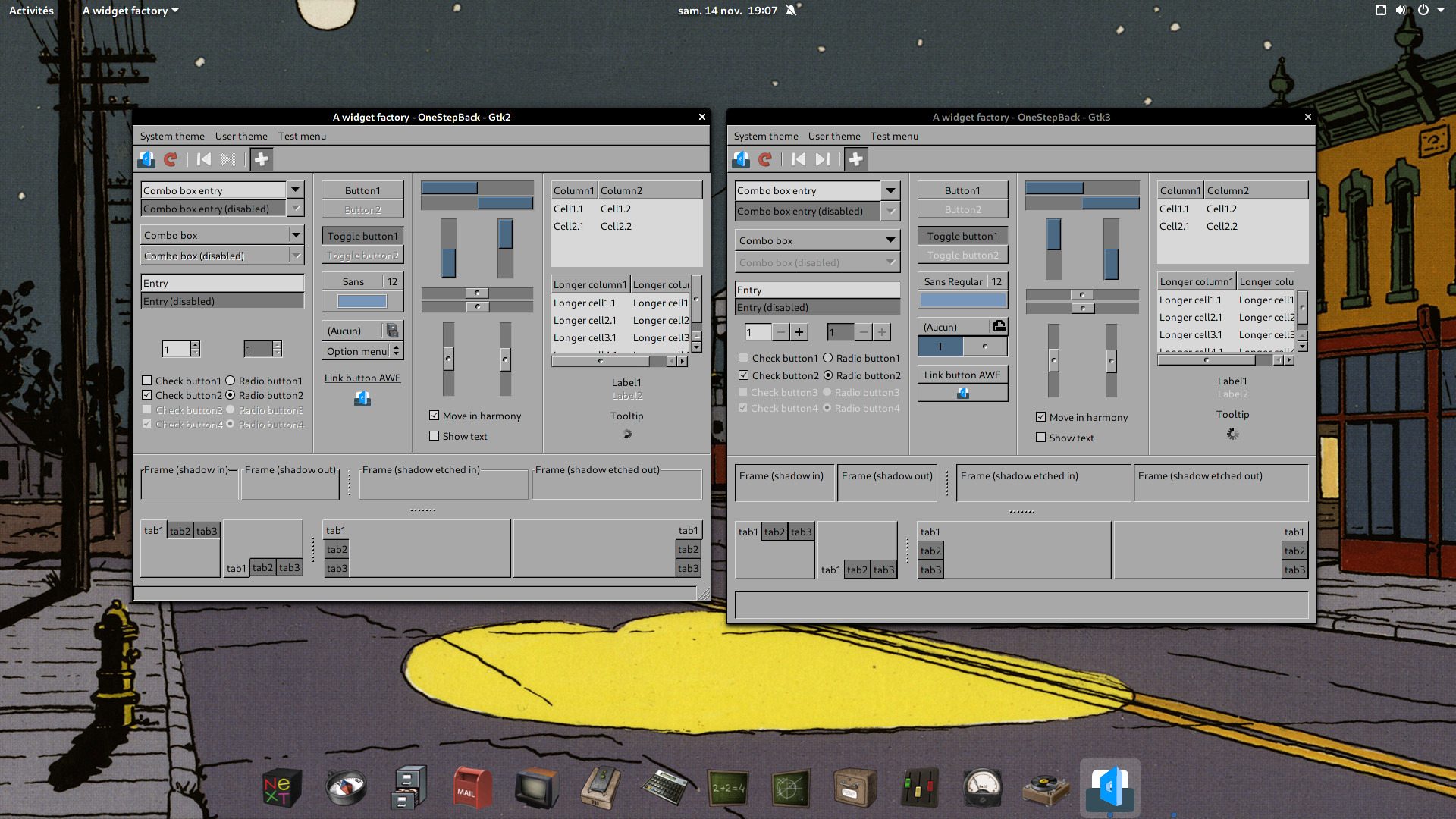
Task: Click the skip-to-last icon in Gtk3 toolbar
Action: tap(823, 159)
